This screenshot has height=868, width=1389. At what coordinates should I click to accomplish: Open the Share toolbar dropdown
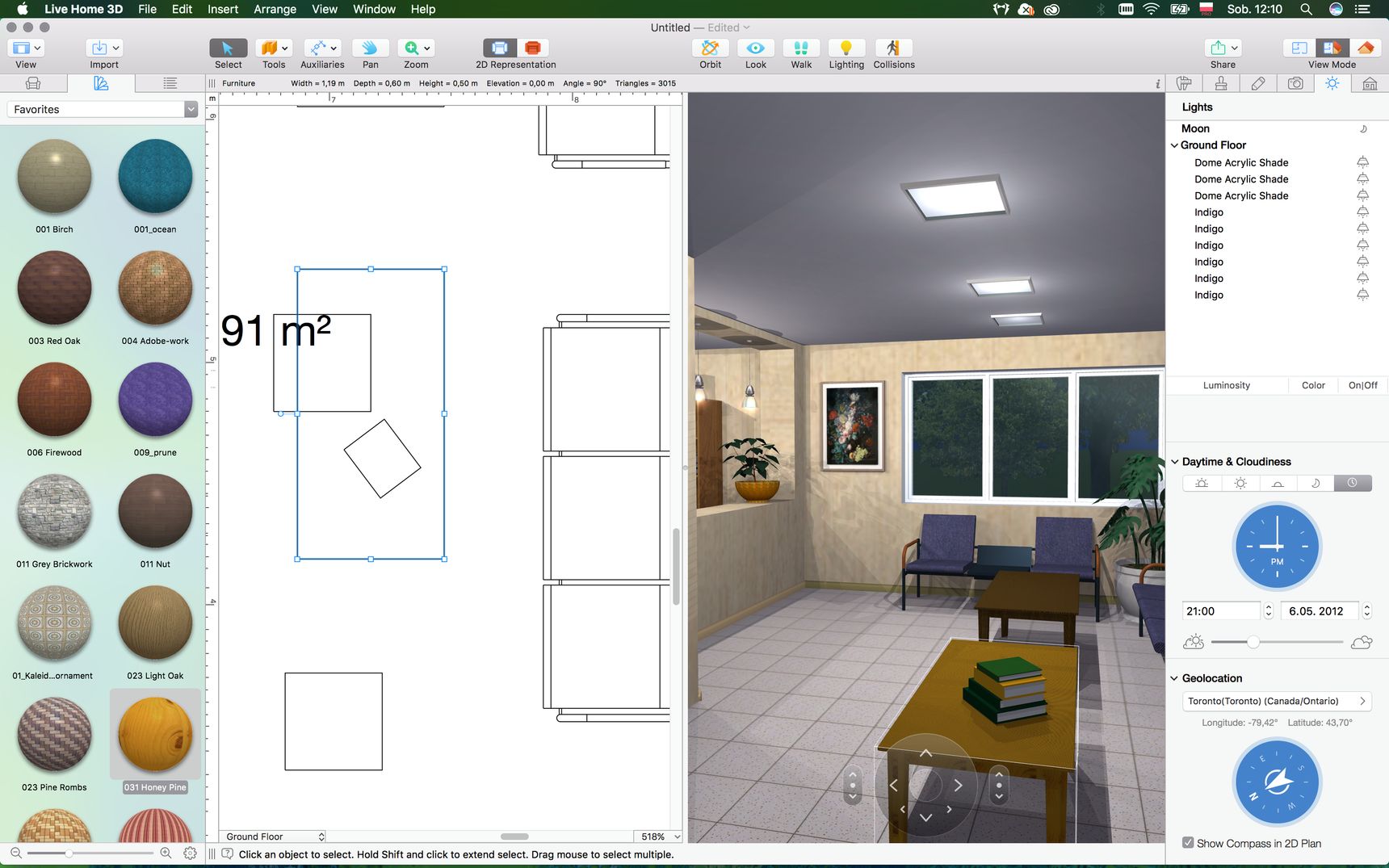coord(1223,48)
